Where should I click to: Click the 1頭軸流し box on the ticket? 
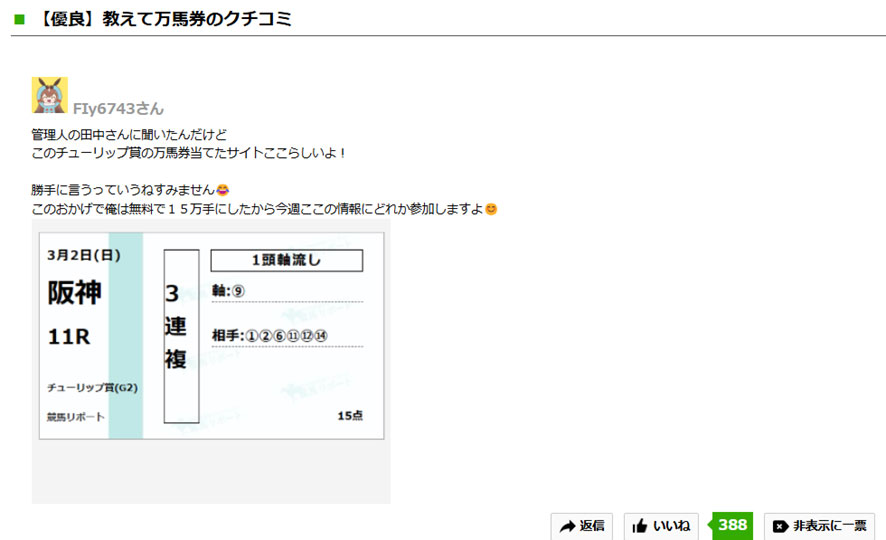pyautogui.click(x=286, y=260)
